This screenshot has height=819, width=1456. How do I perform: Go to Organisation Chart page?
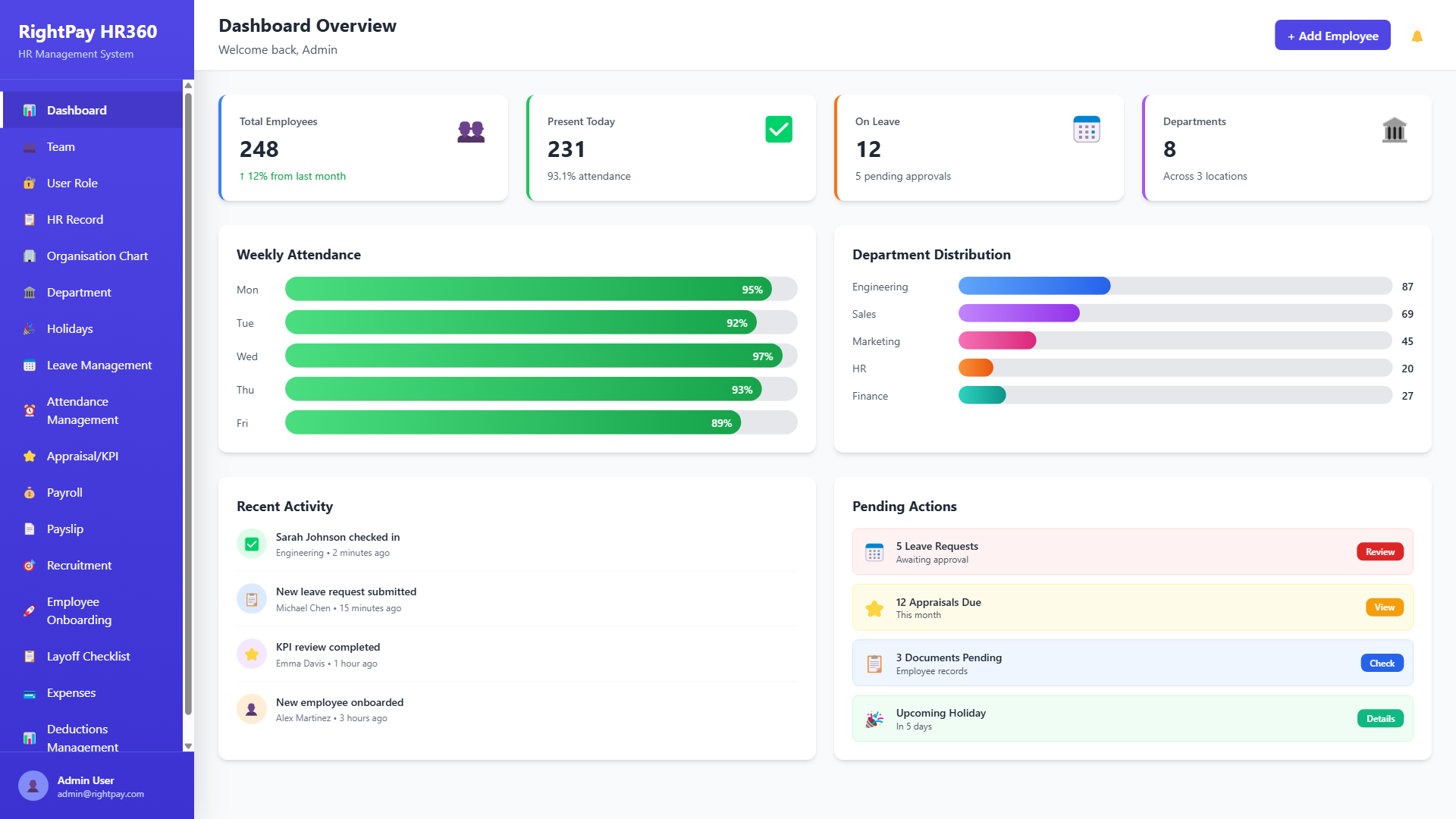(x=97, y=256)
